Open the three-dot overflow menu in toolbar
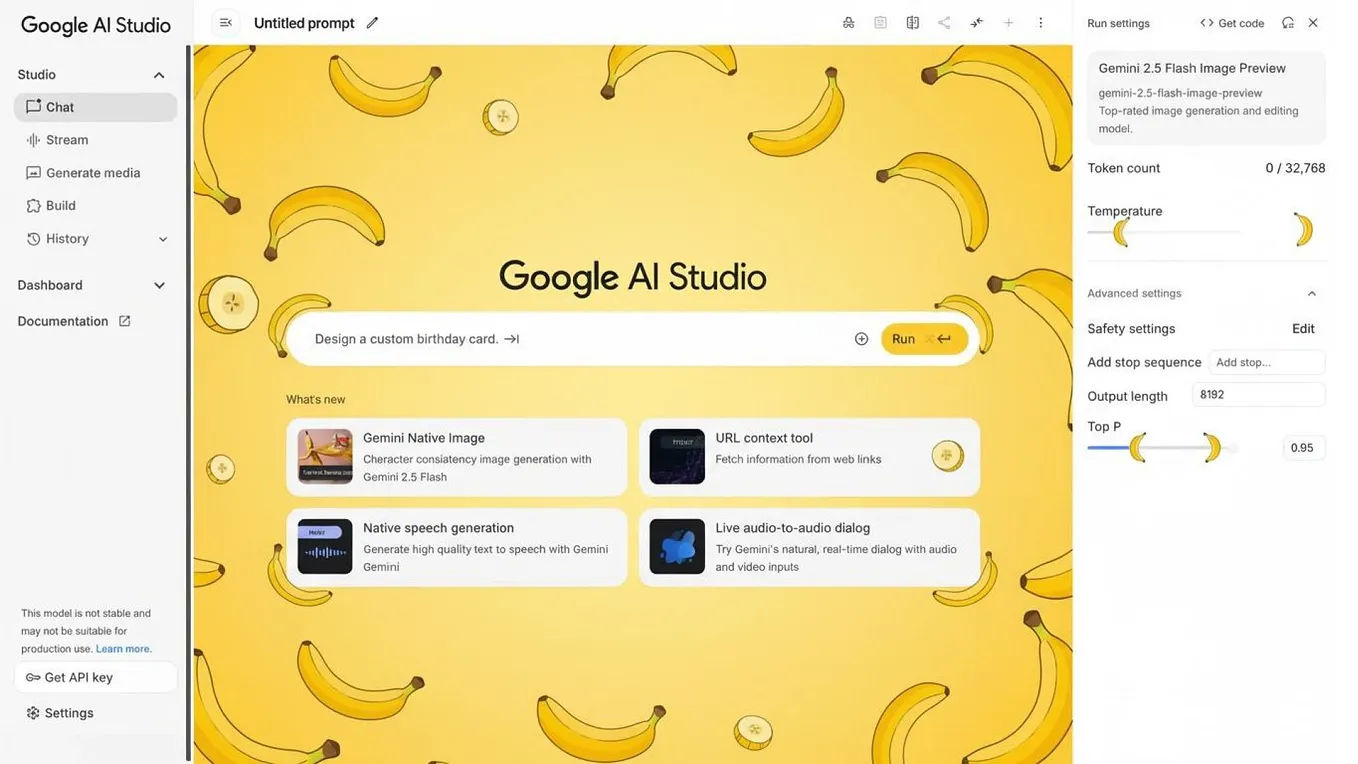The height and width of the screenshot is (764, 1358). (x=1039, y=21)
